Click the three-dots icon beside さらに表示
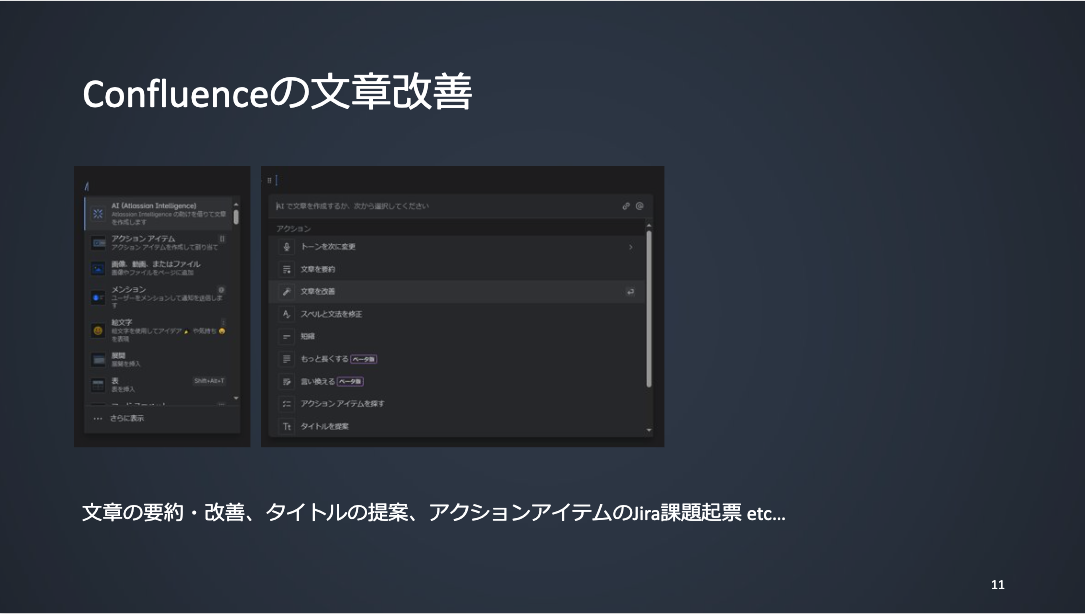1085x614 pixels. 98,419
